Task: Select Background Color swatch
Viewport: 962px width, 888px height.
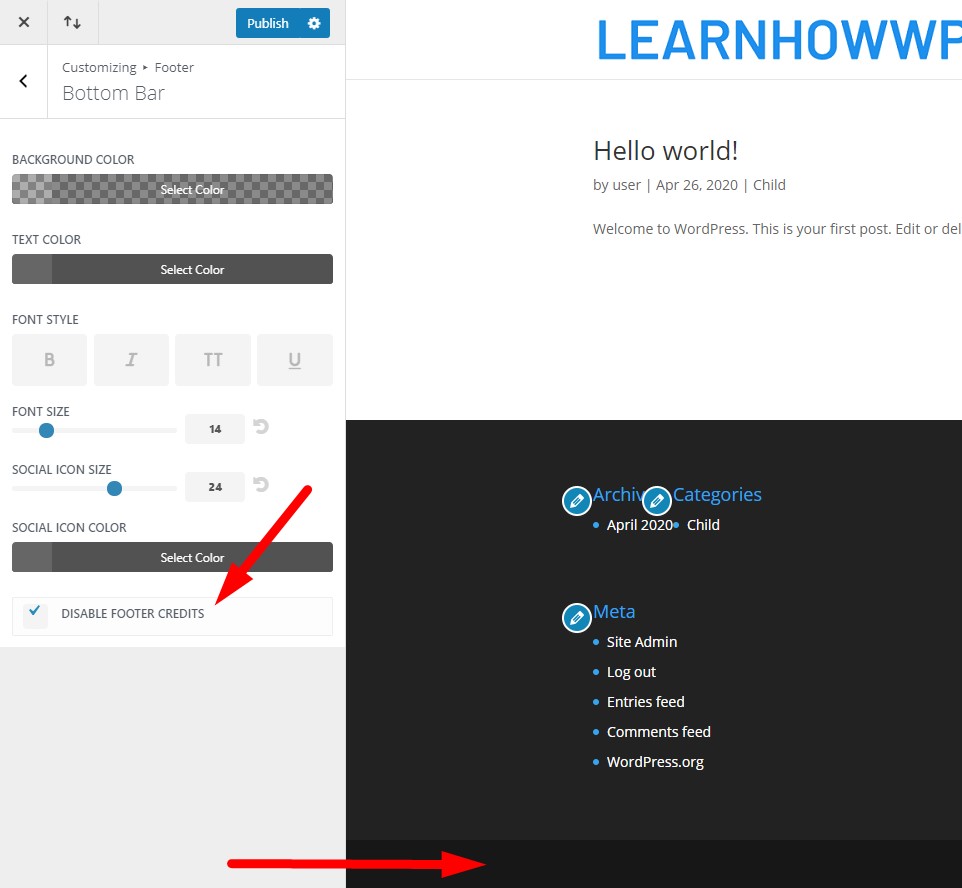Action: click(x=172, y=189)
